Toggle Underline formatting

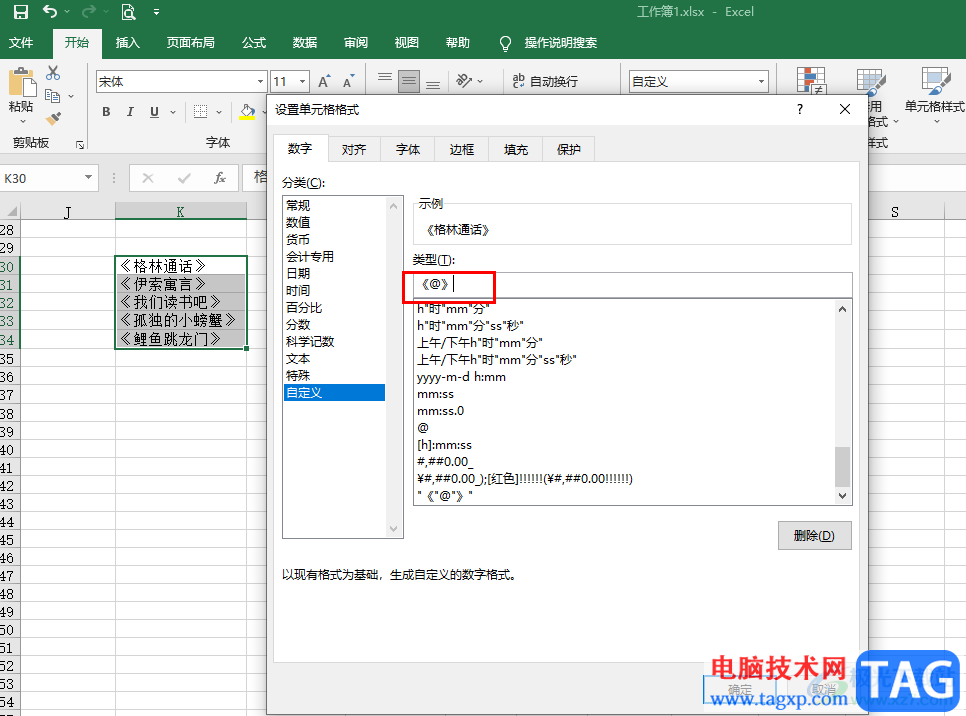(x=154, y=112)
